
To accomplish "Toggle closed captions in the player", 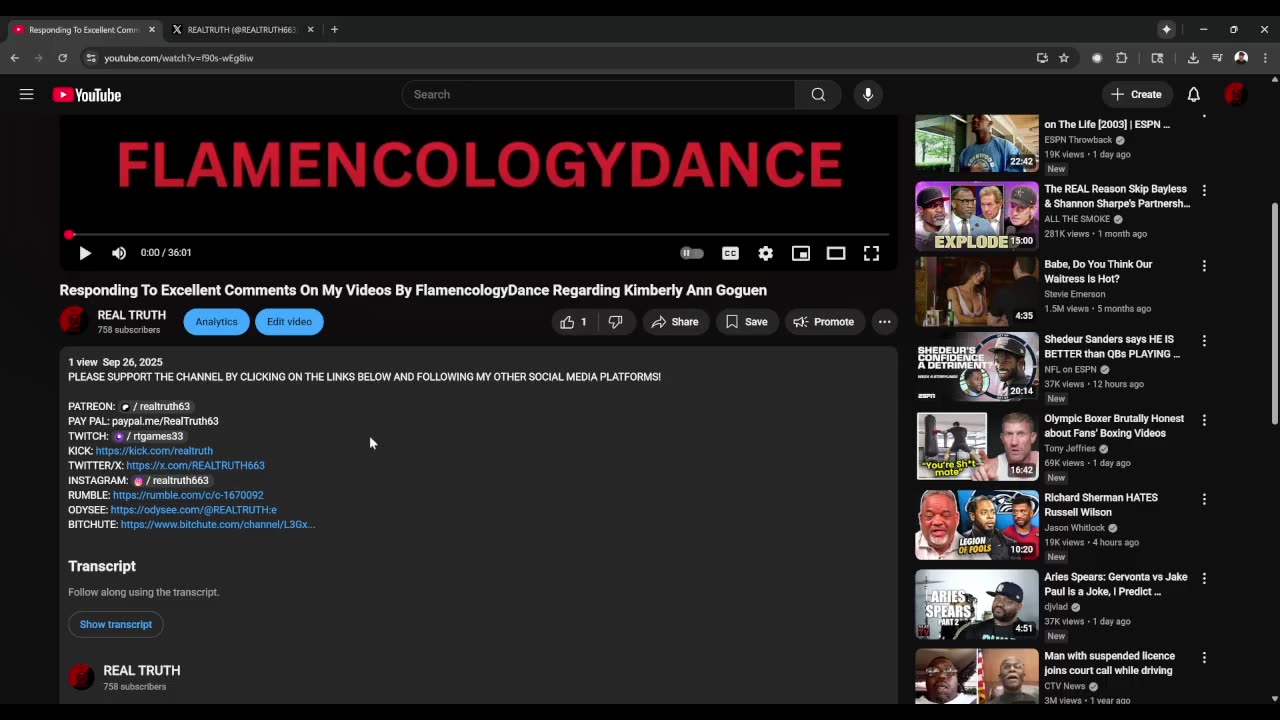I will pyautogui.click(x=730, y=253).
